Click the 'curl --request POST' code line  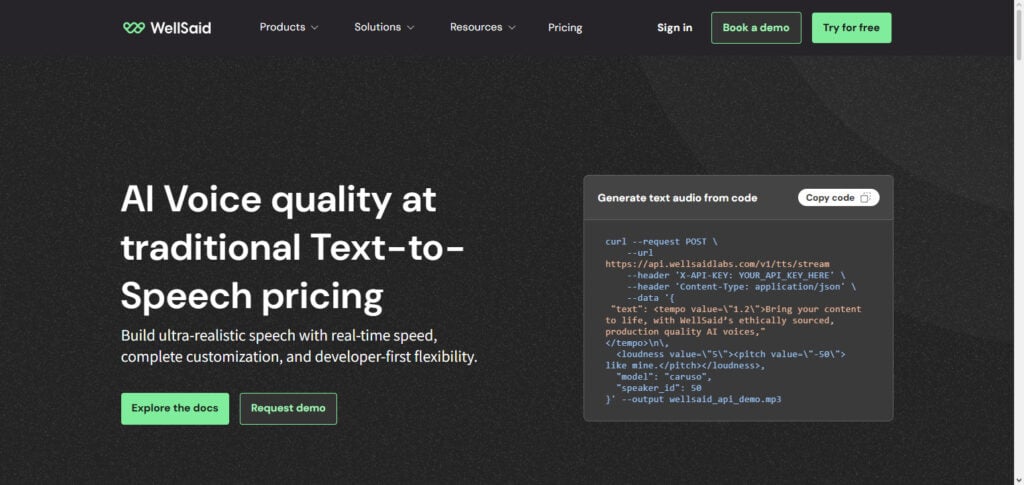coord(662,242)
